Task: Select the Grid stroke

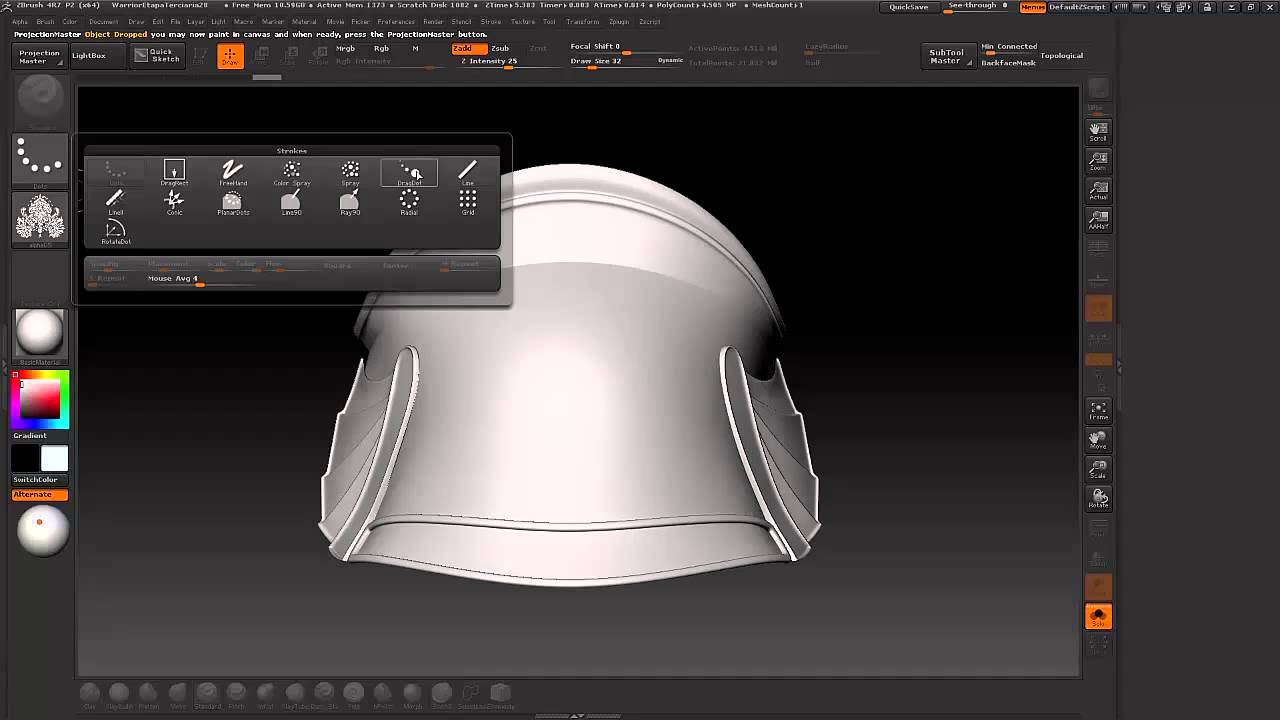Action: click(467, 202)
